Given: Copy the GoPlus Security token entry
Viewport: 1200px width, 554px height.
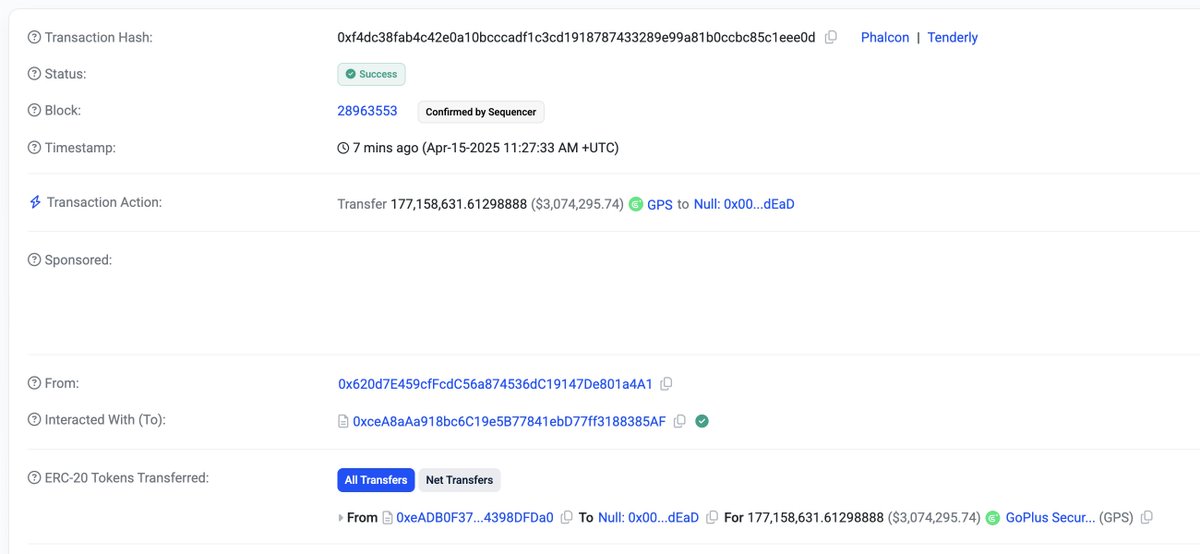Looking at the screenshot, I should pos(1147,518).
